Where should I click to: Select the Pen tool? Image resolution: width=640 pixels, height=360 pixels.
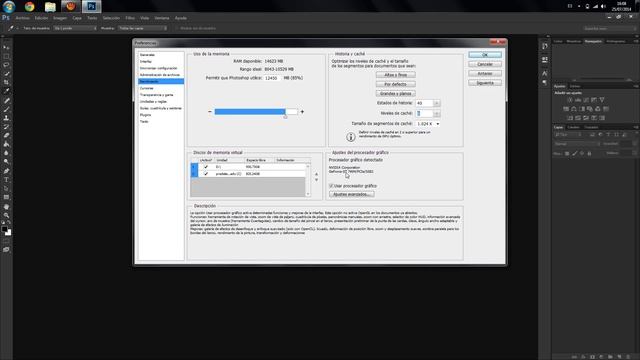point(6,171)
